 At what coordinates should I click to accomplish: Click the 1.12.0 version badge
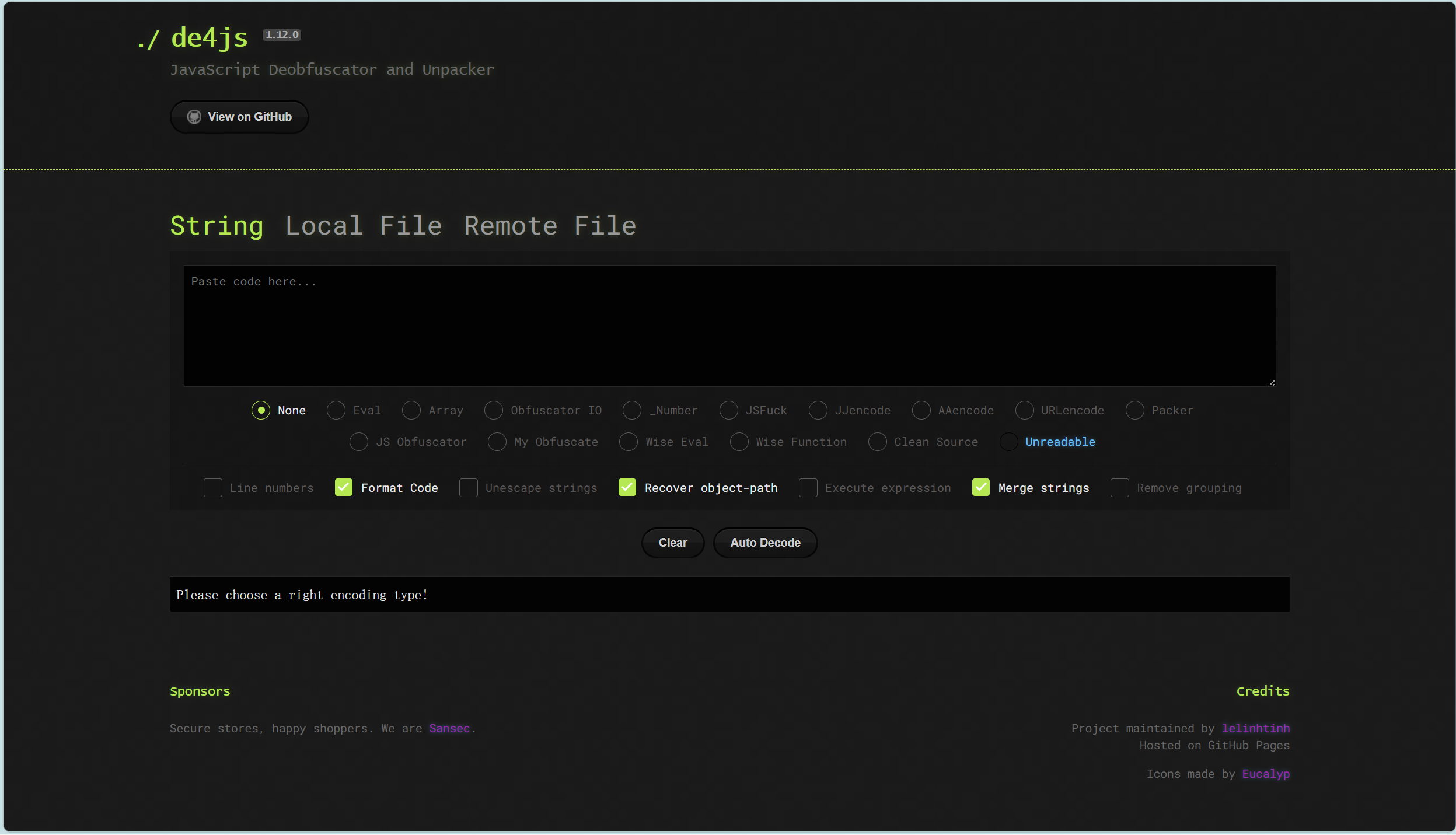pyautogui.click(x=282, y=34)
